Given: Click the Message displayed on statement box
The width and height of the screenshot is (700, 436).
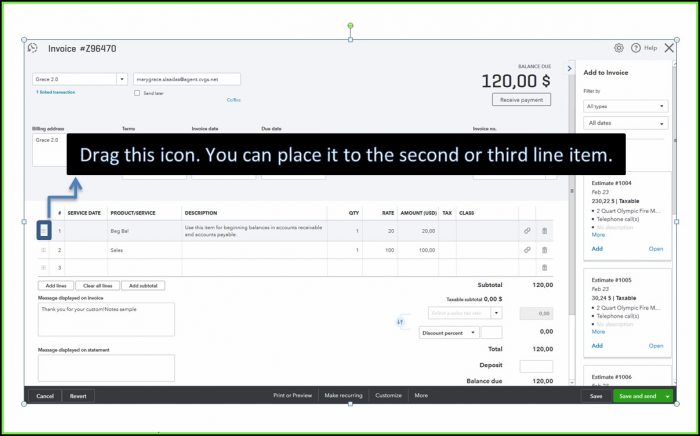Looking at the screenshot, I should [106, 368].
